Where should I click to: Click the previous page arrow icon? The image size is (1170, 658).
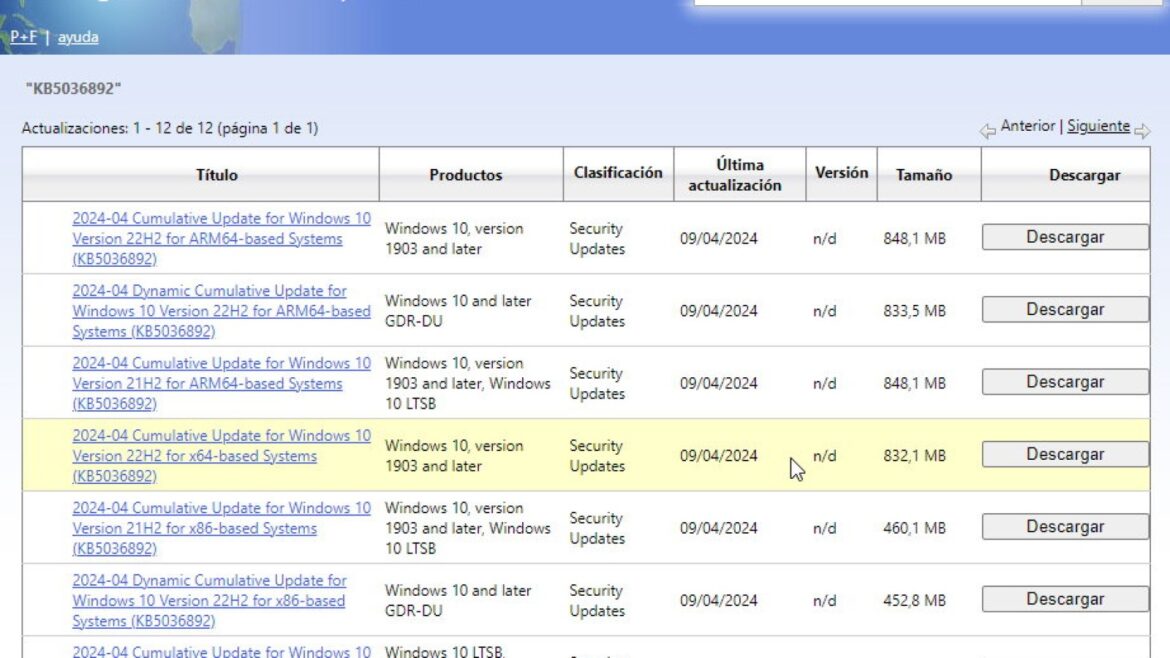point(987,131)
